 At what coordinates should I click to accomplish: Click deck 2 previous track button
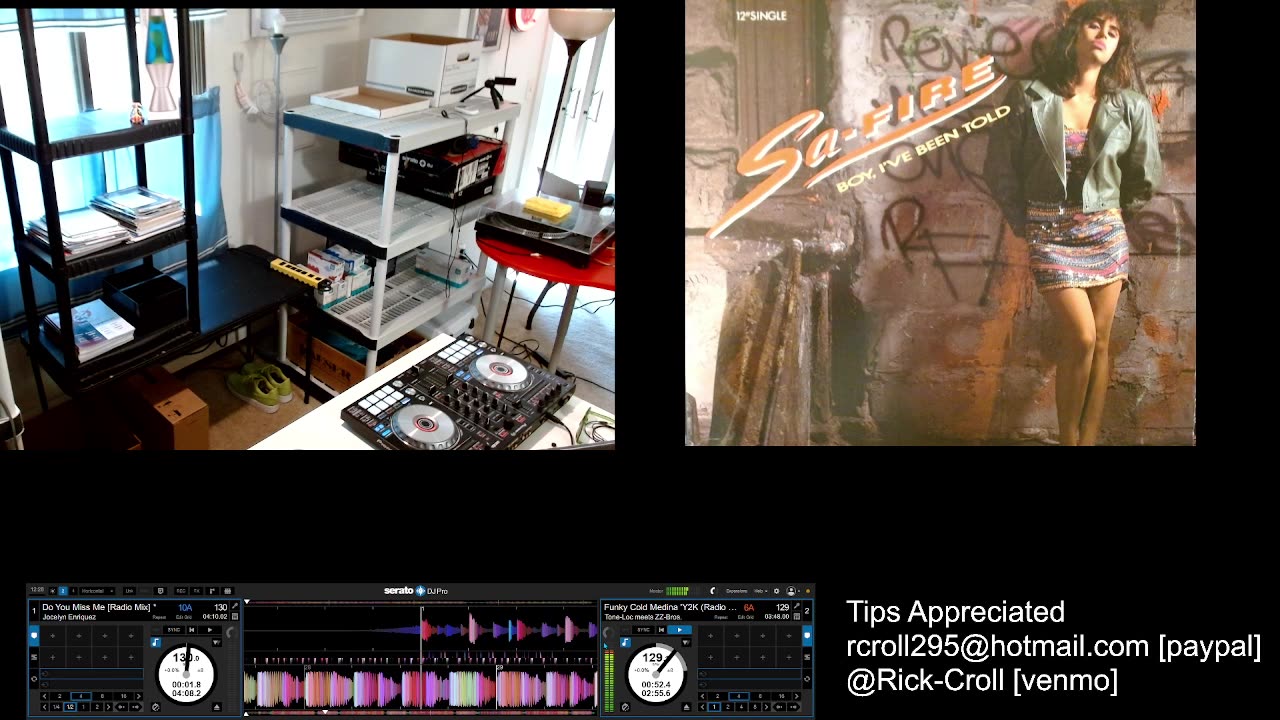point(661,630)
